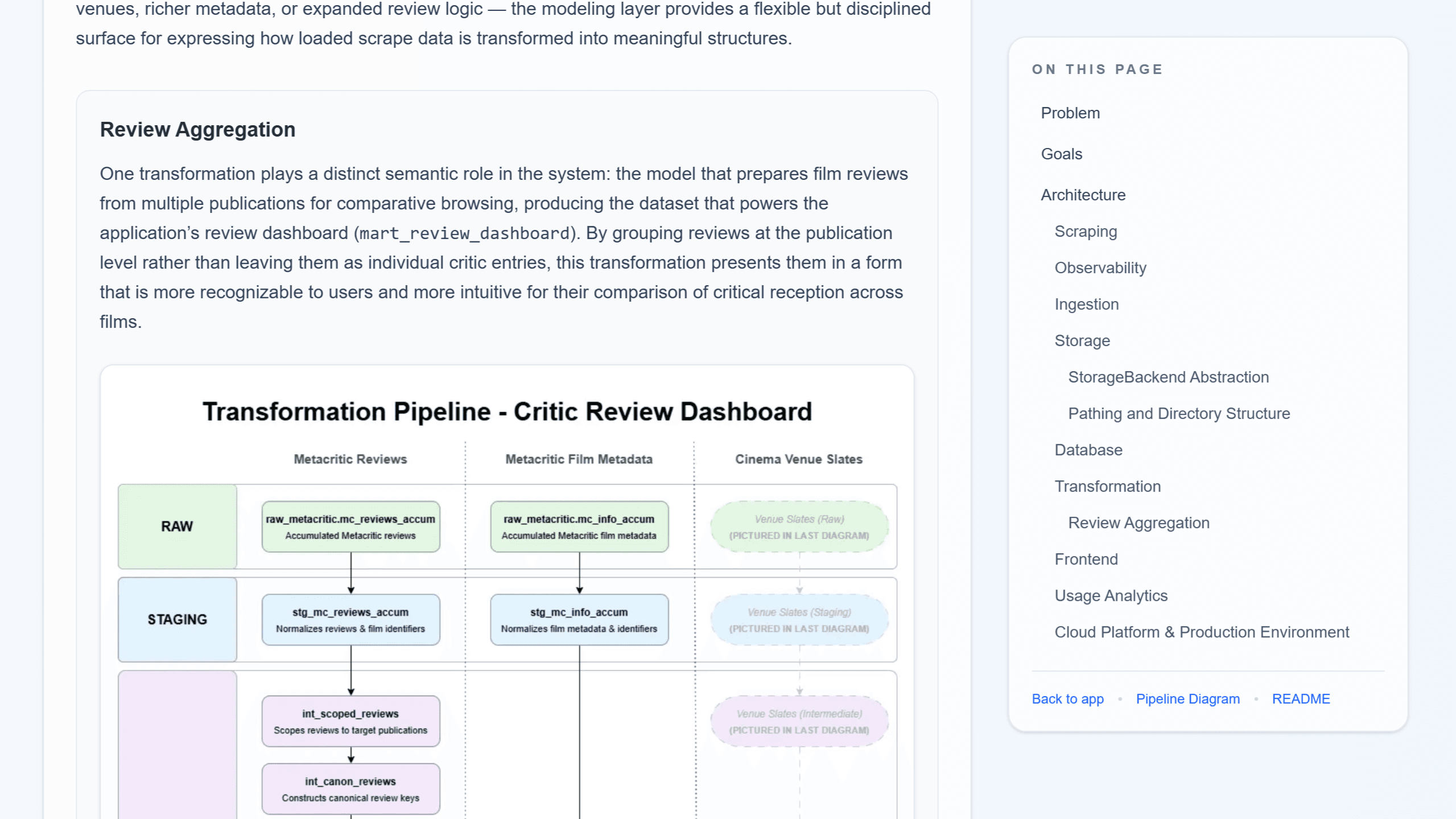Click the mart_review_dashboard inline code

point(464,233)
